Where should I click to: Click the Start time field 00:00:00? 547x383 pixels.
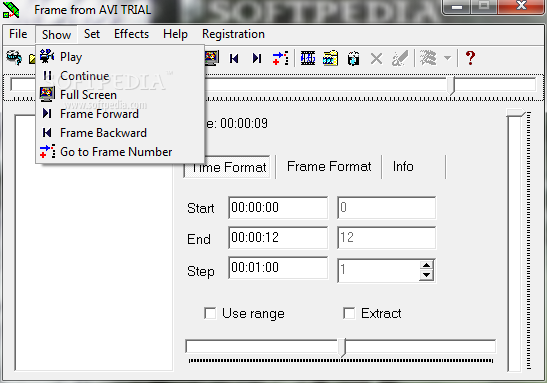point(278,208)
